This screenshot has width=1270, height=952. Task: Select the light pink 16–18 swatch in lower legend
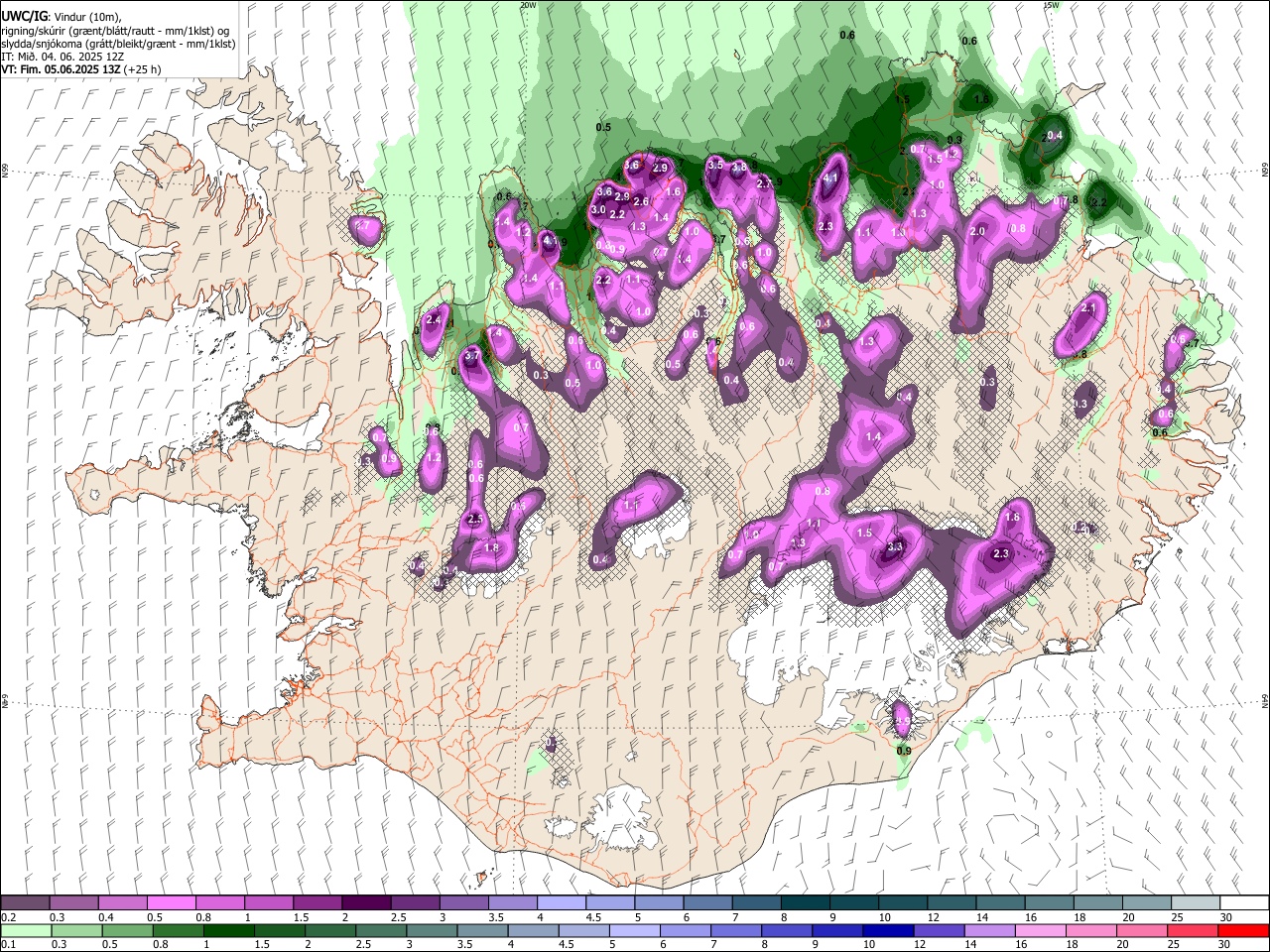pos(1041,930)
